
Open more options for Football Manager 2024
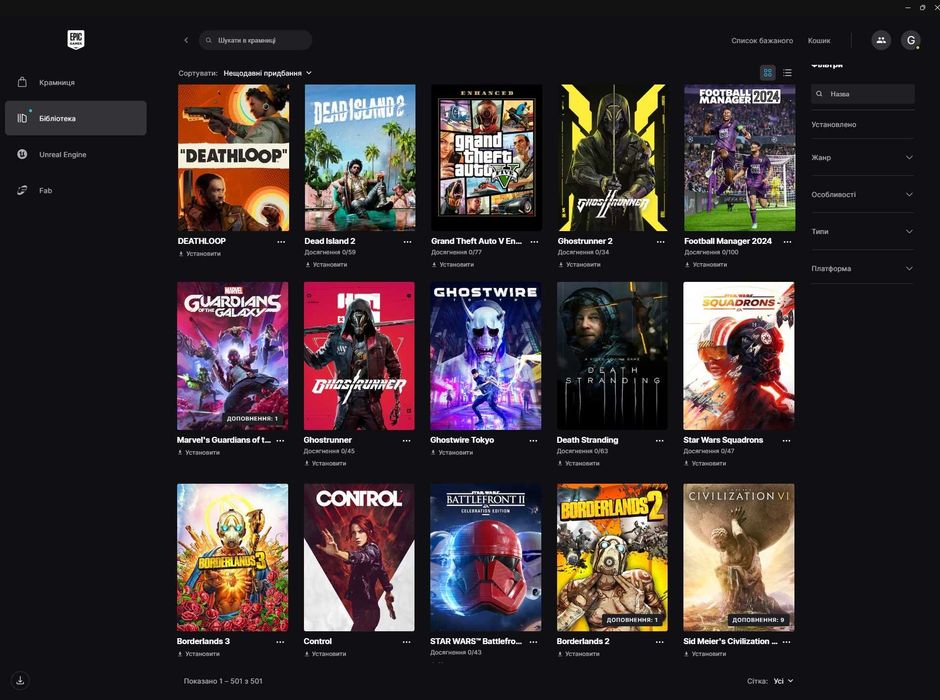tap(787, 242)
